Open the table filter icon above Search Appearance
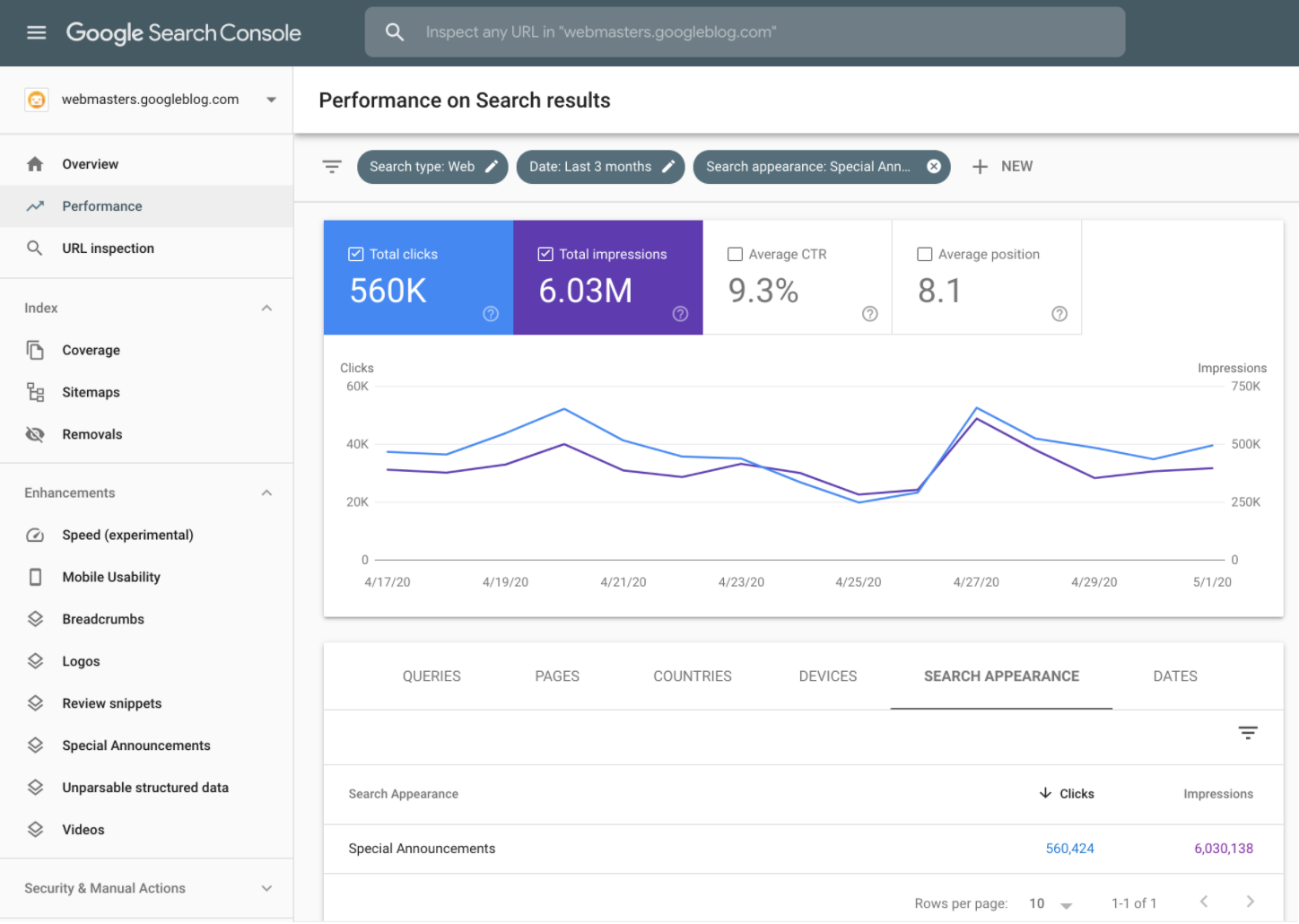Screen dimensions: 1299x924 (x=1248, y=732)
